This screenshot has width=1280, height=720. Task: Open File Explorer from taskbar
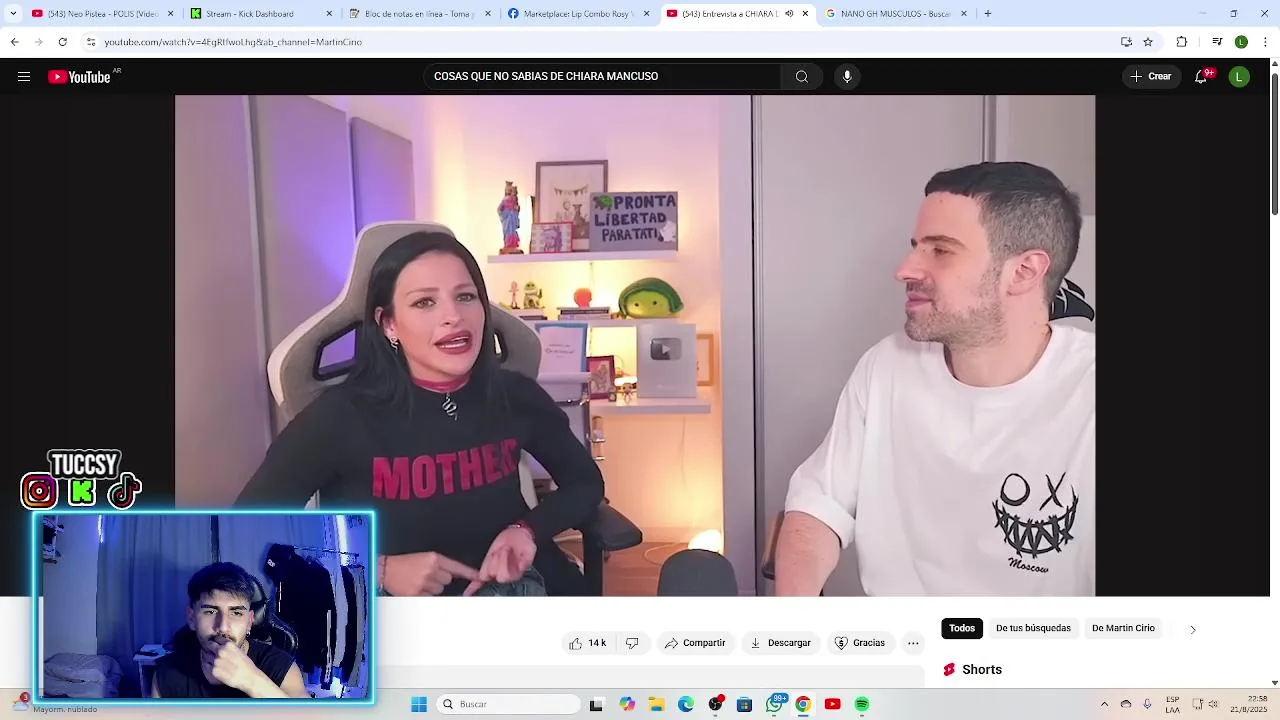(x=656, y=705)
